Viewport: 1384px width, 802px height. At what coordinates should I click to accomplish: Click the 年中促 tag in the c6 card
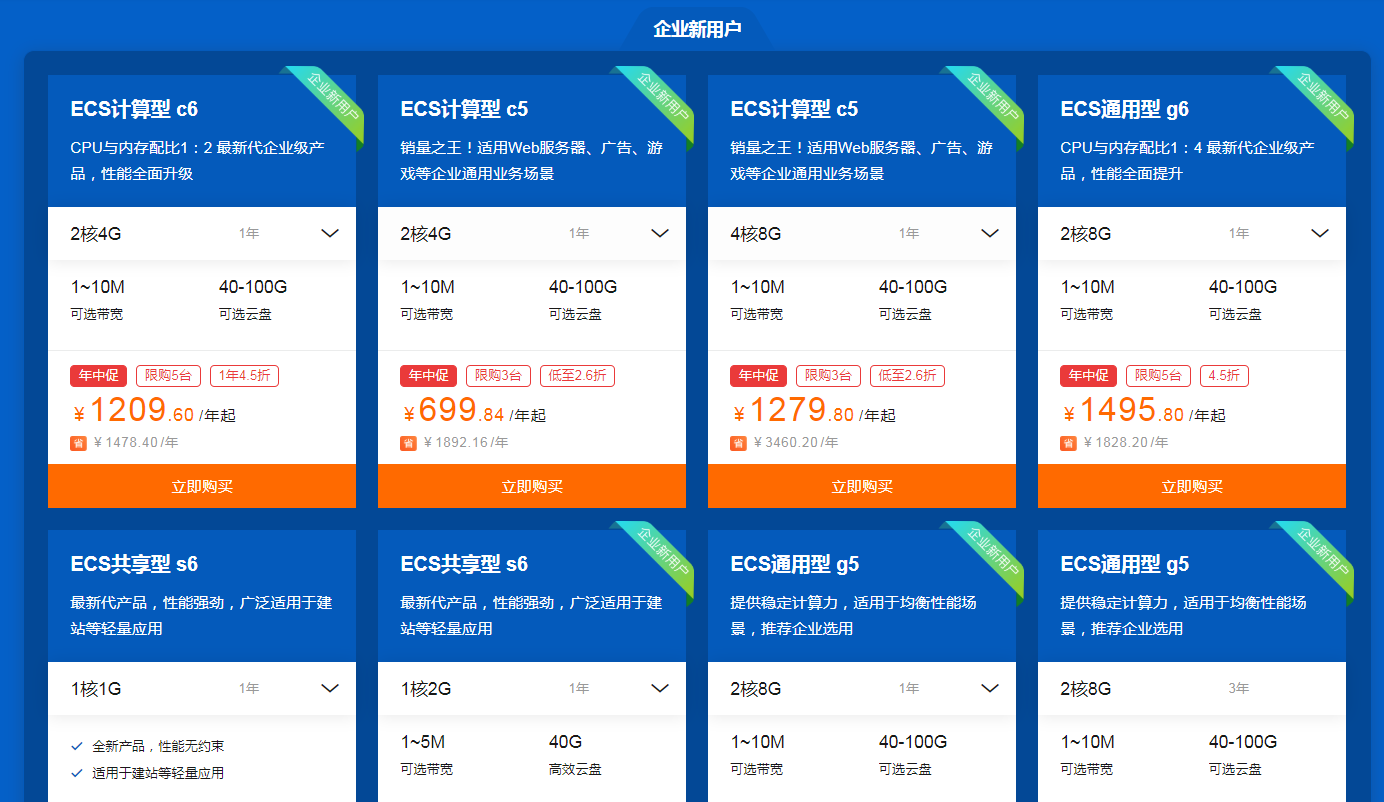[98, 376]
